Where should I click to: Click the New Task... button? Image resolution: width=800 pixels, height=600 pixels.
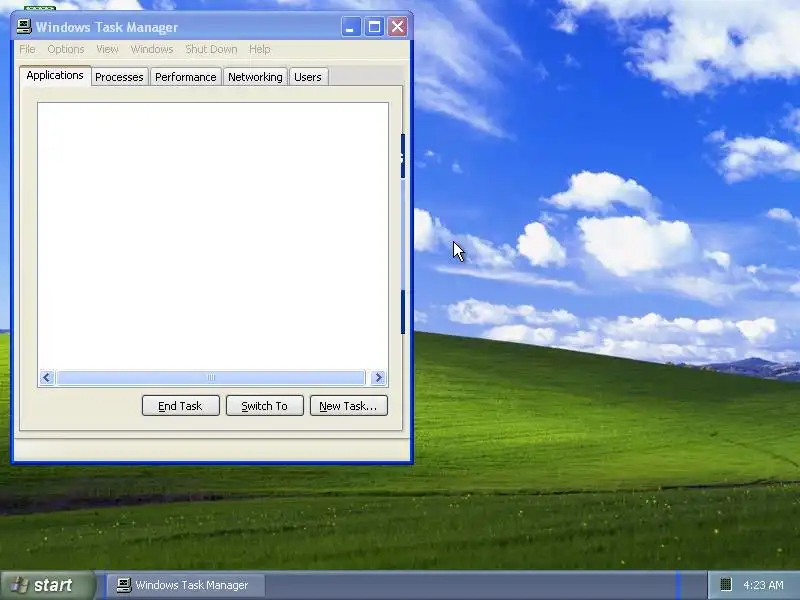tap(348, 406)
